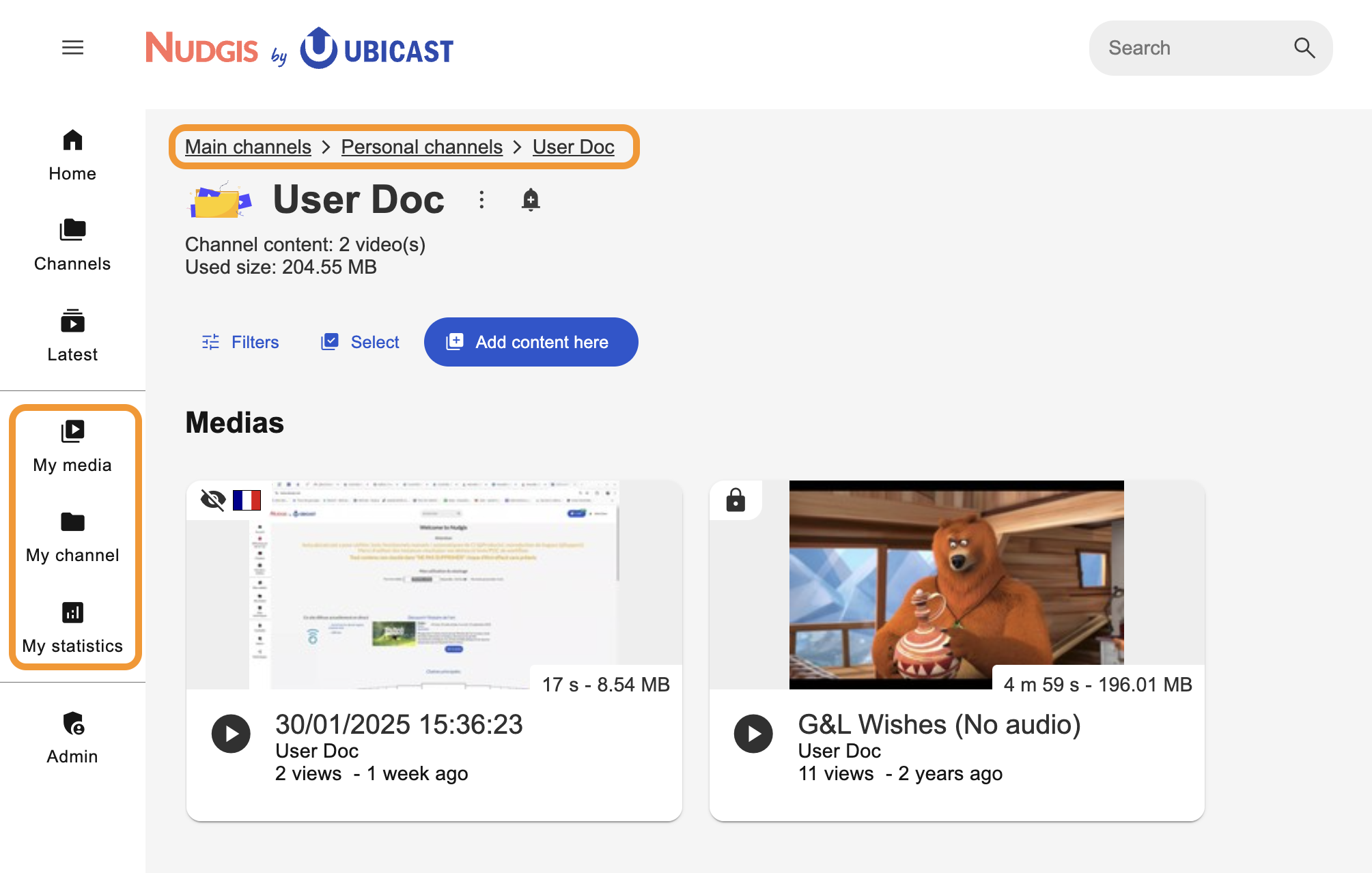Image resolution: width=1372 pixels, height=873 pixels.
Task: Click the 'Channel content: 2 video(s)' text
Action: click(x=305, y=244)
